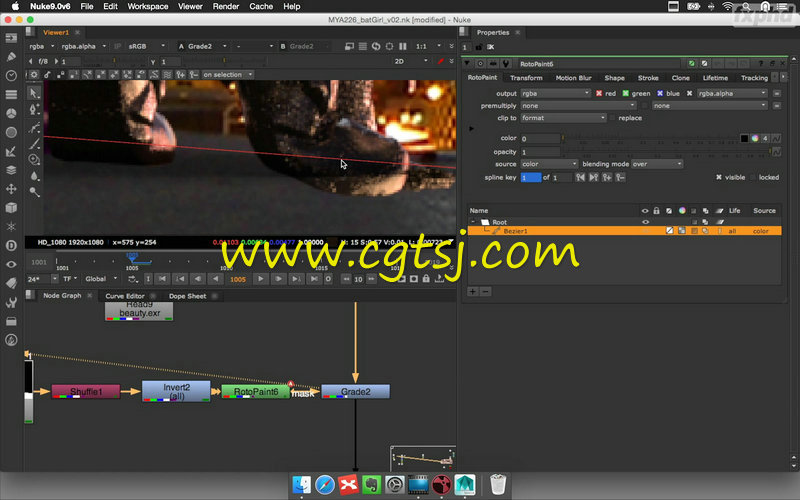
Task: Switch to the Motion Blur tab
Action: (573, 78)
